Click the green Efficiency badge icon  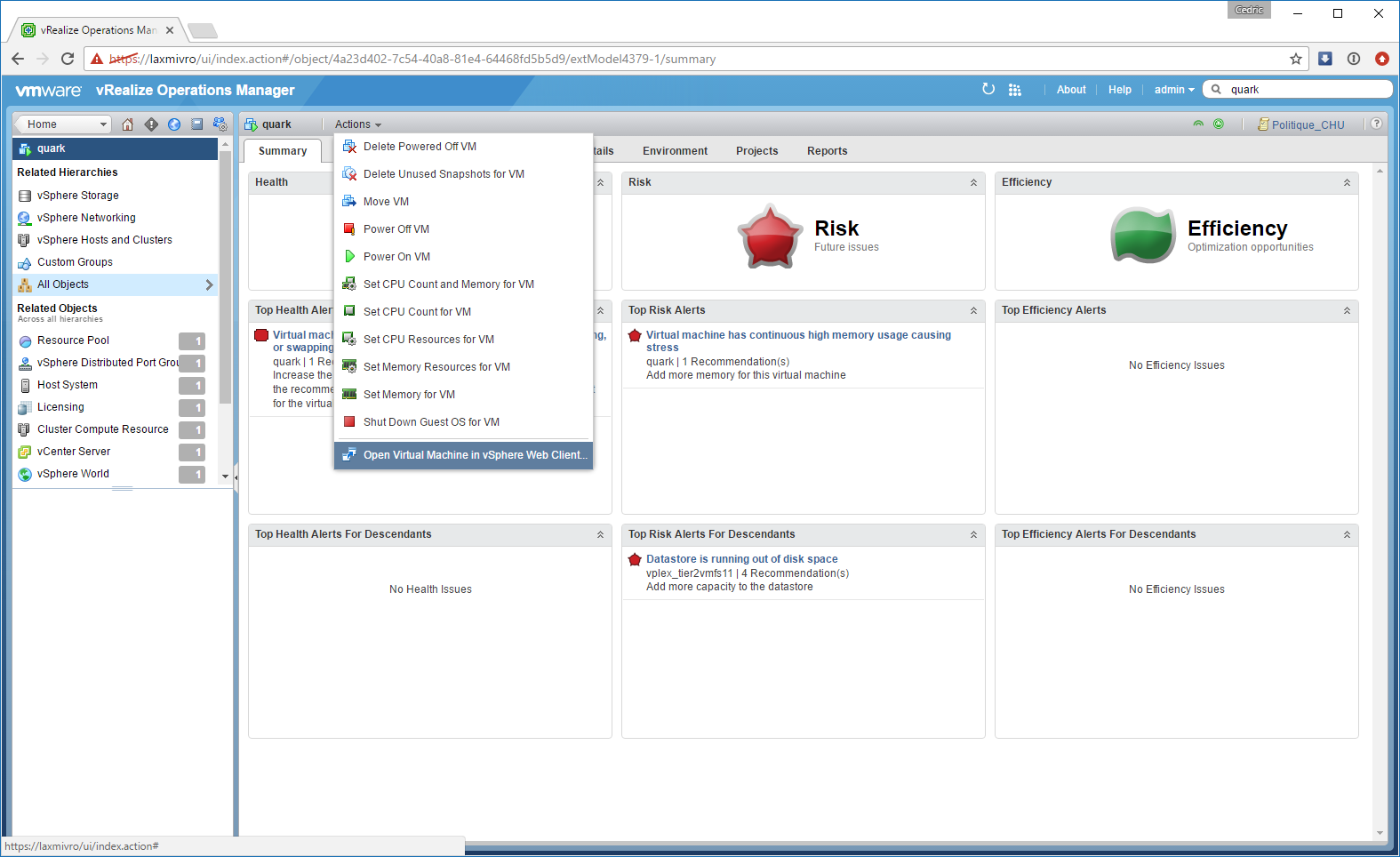(1143, 236)
